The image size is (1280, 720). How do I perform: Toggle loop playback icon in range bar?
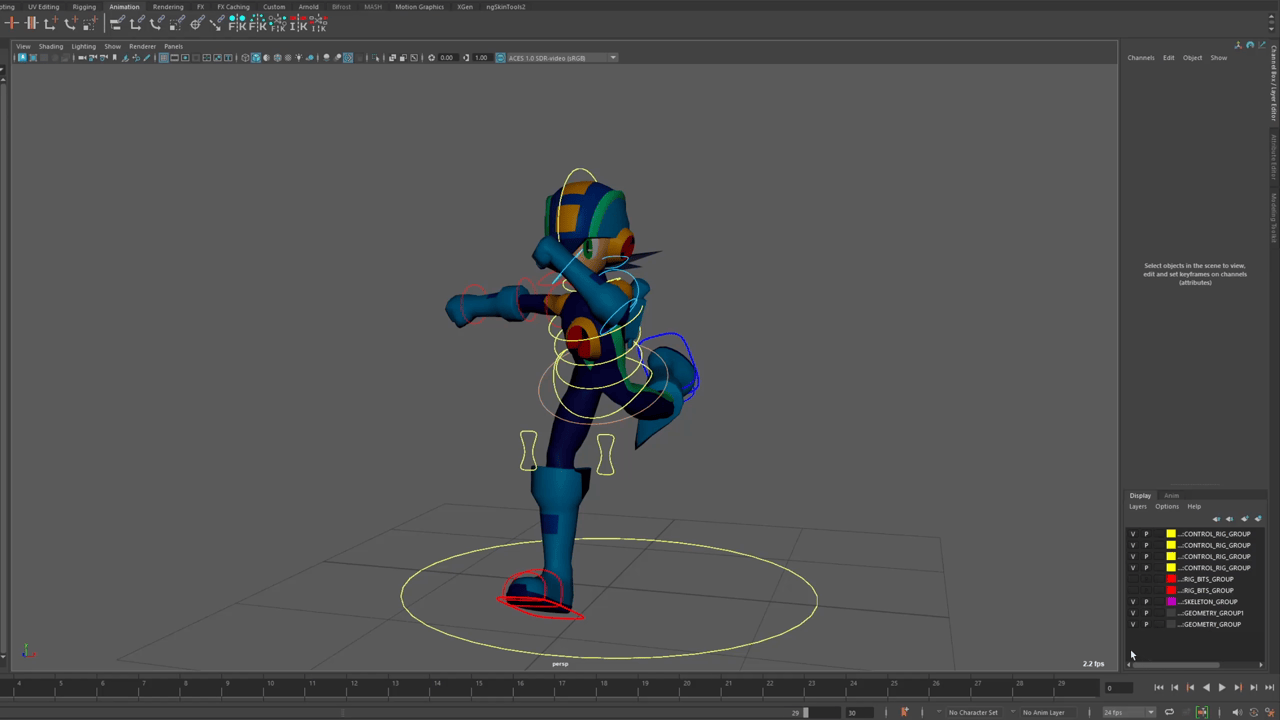[x=1169, y=712]
